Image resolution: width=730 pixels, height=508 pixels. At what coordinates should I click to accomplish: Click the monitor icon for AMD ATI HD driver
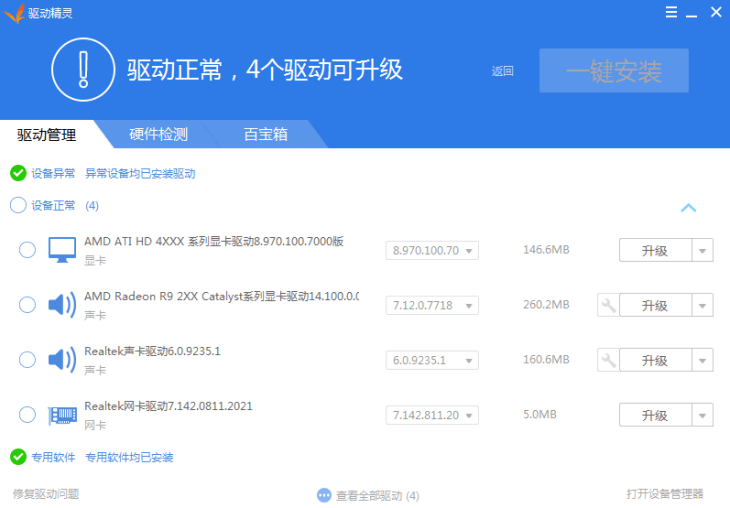pyautogui.click(x=62, y=250)
